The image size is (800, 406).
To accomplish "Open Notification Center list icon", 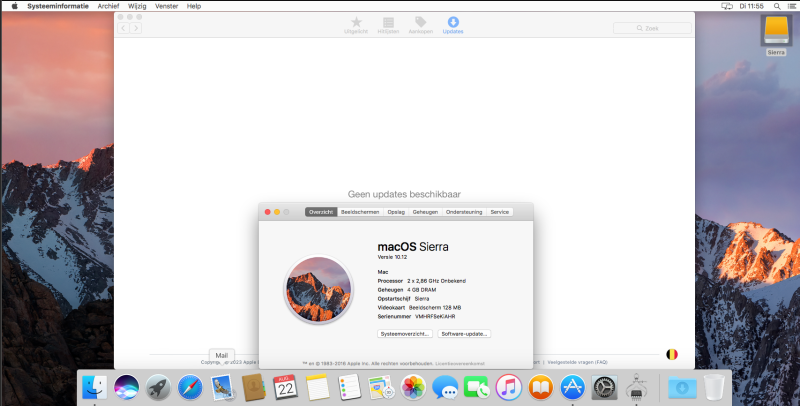I will click(791, 6).
